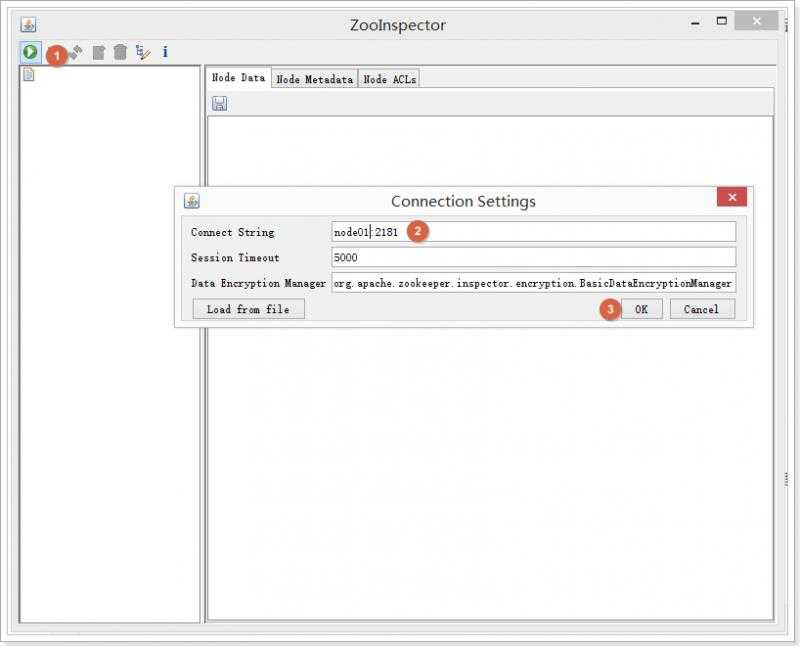Click the Save disk icon in Node Data

click(x=219, y=104)
